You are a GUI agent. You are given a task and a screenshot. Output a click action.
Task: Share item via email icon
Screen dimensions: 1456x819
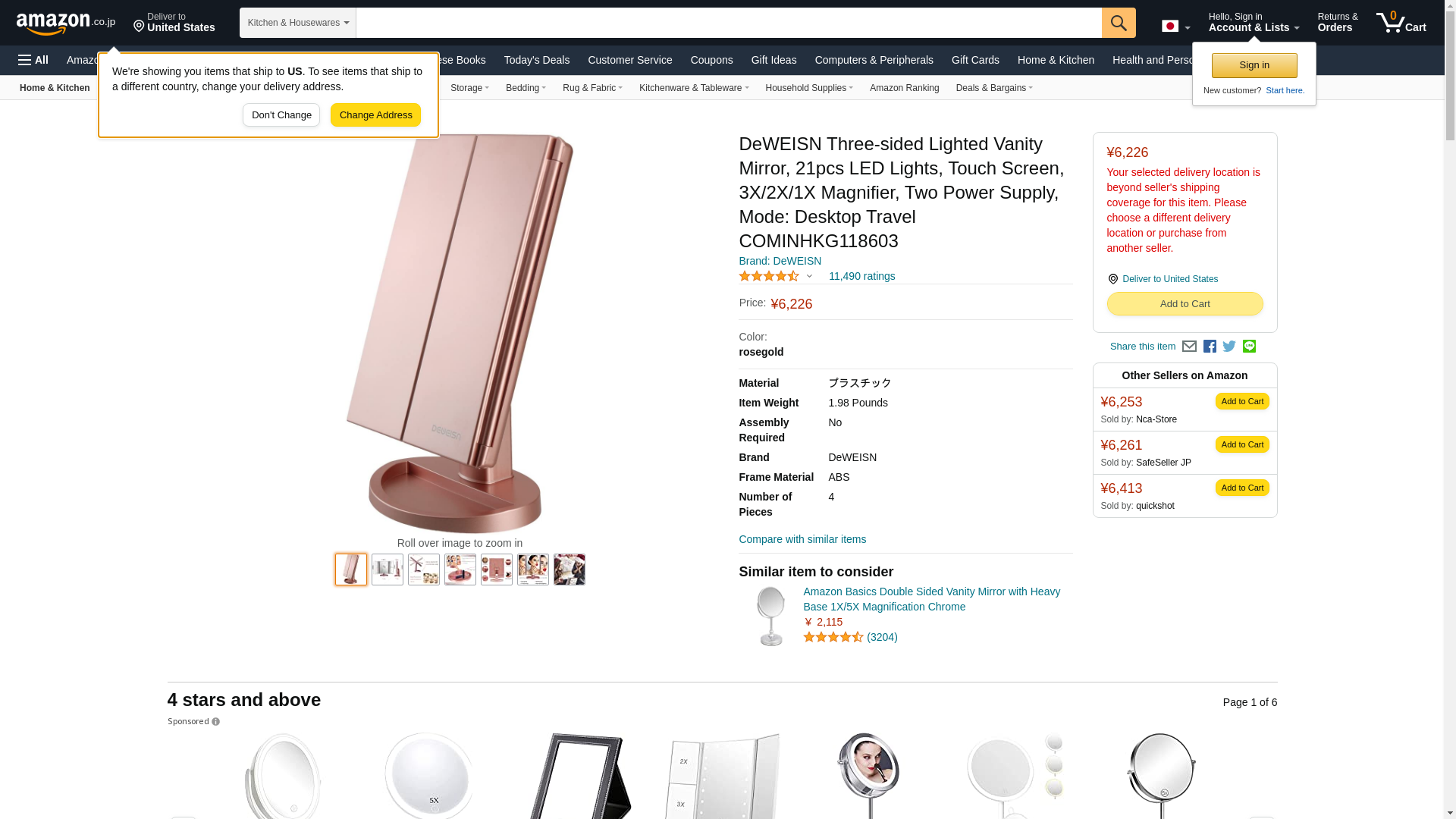(x=1189, y=347)
